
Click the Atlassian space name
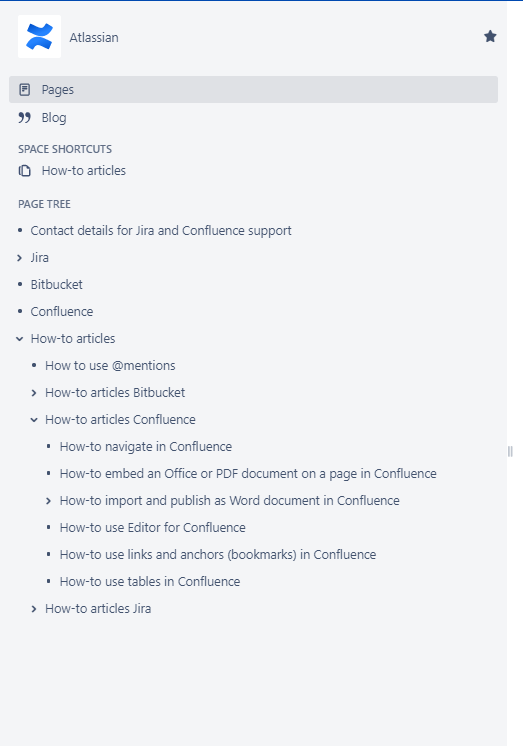94,37
